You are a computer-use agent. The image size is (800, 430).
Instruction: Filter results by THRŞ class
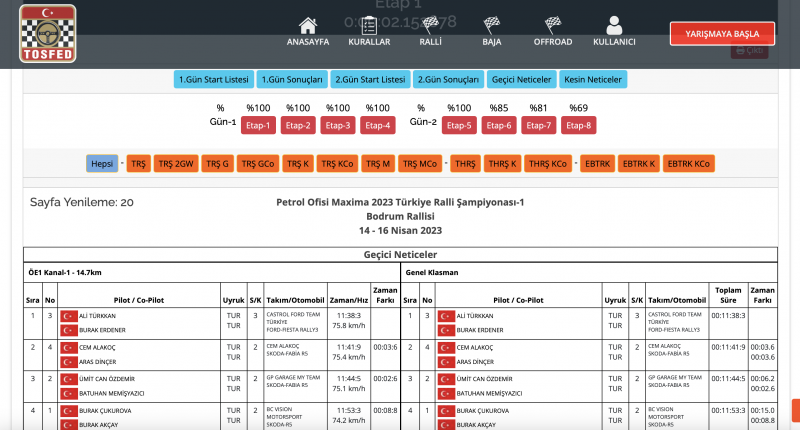(465, 164)
